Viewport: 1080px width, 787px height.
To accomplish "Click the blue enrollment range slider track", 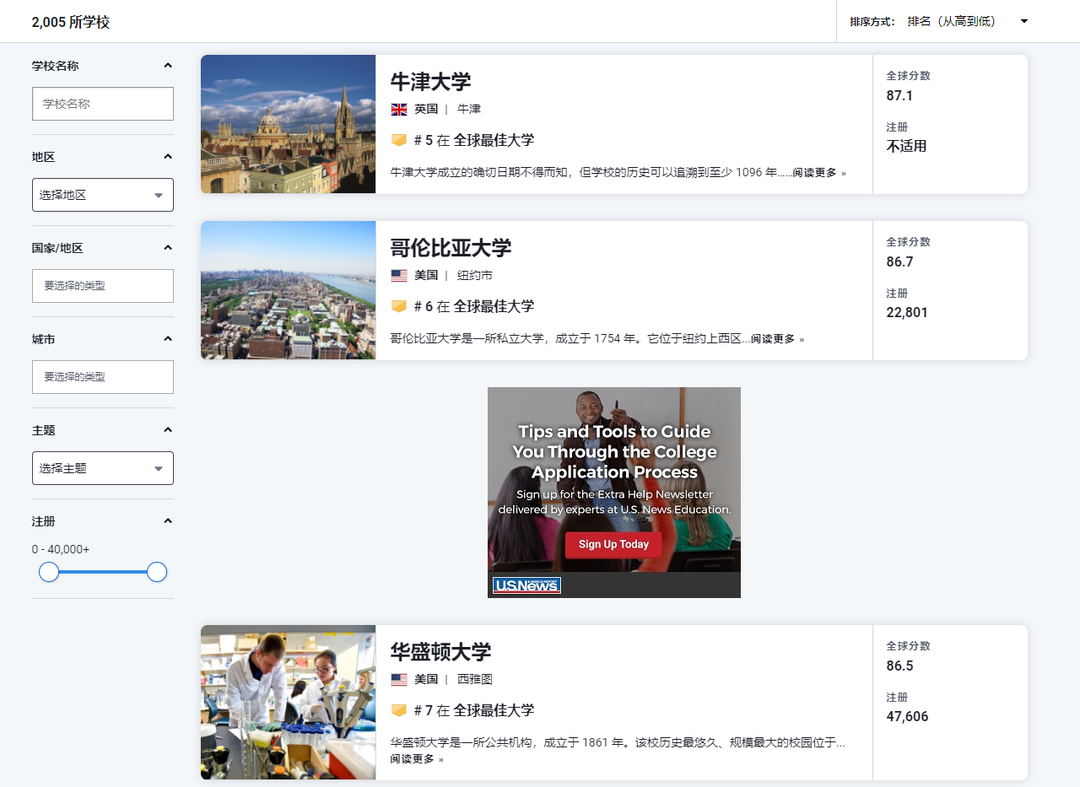I will coord(103,572).
